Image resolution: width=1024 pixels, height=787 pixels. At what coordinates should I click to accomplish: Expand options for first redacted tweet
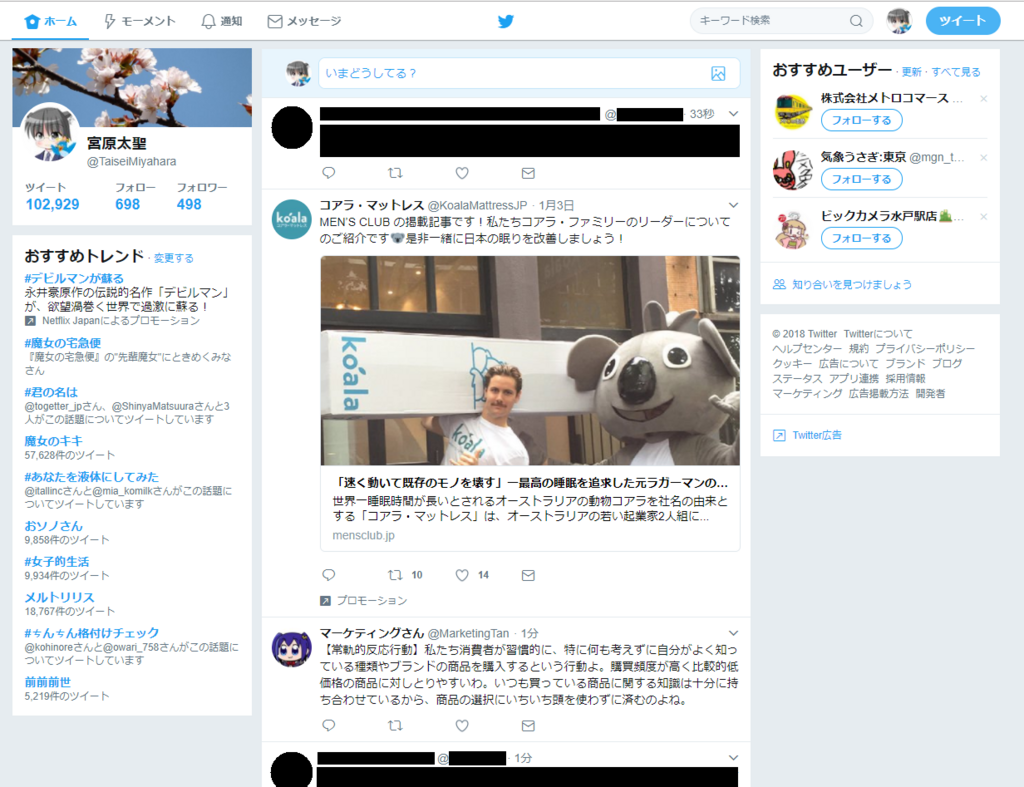point(733,114)
